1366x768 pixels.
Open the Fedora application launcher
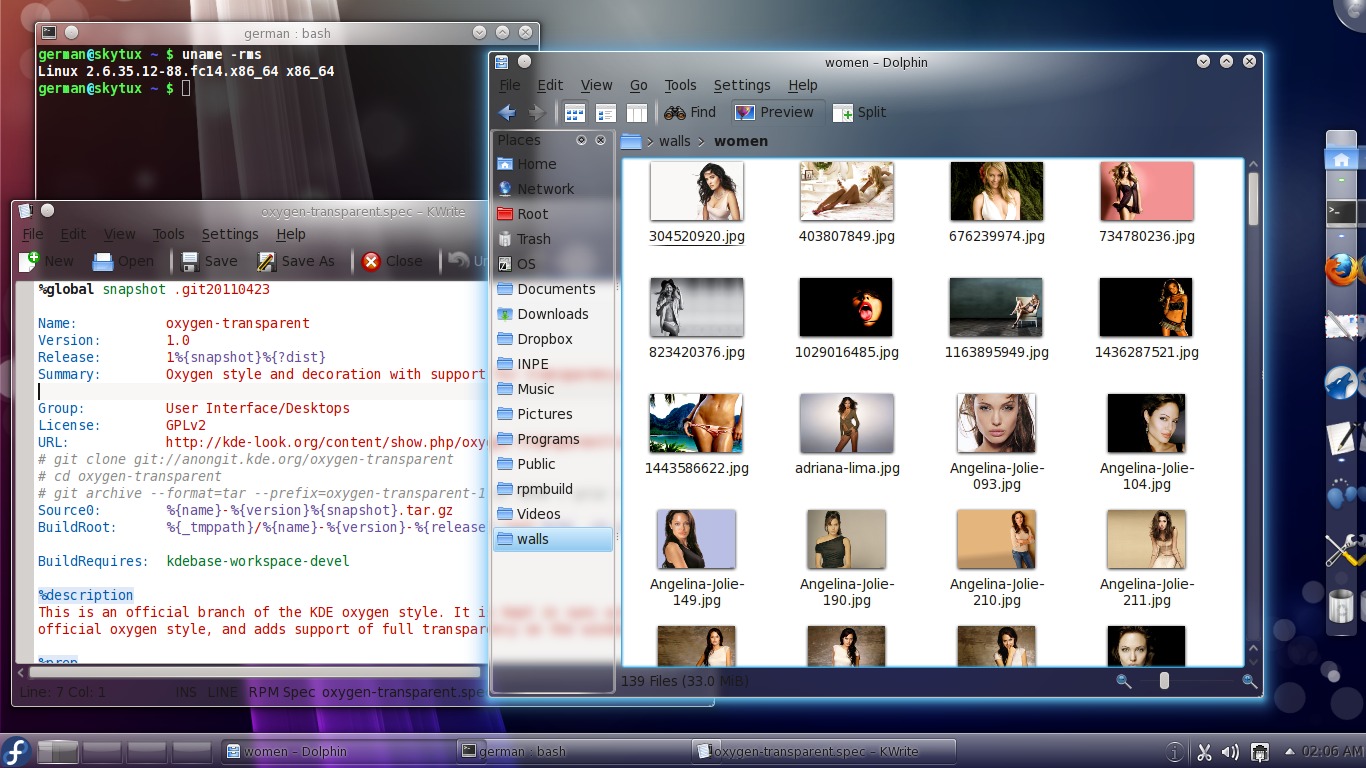(16, 751)
